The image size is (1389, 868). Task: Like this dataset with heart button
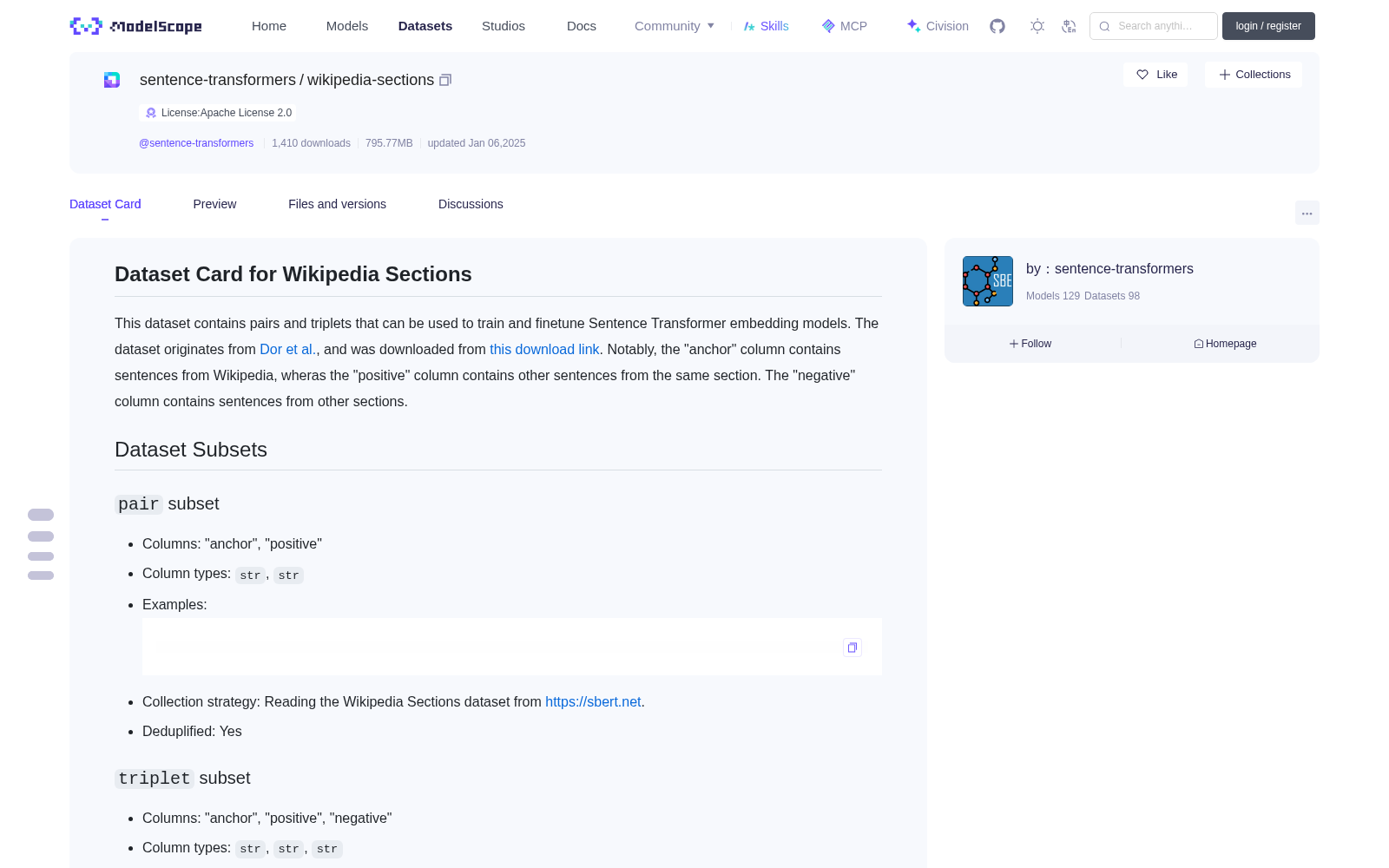tap(1155, 75)
